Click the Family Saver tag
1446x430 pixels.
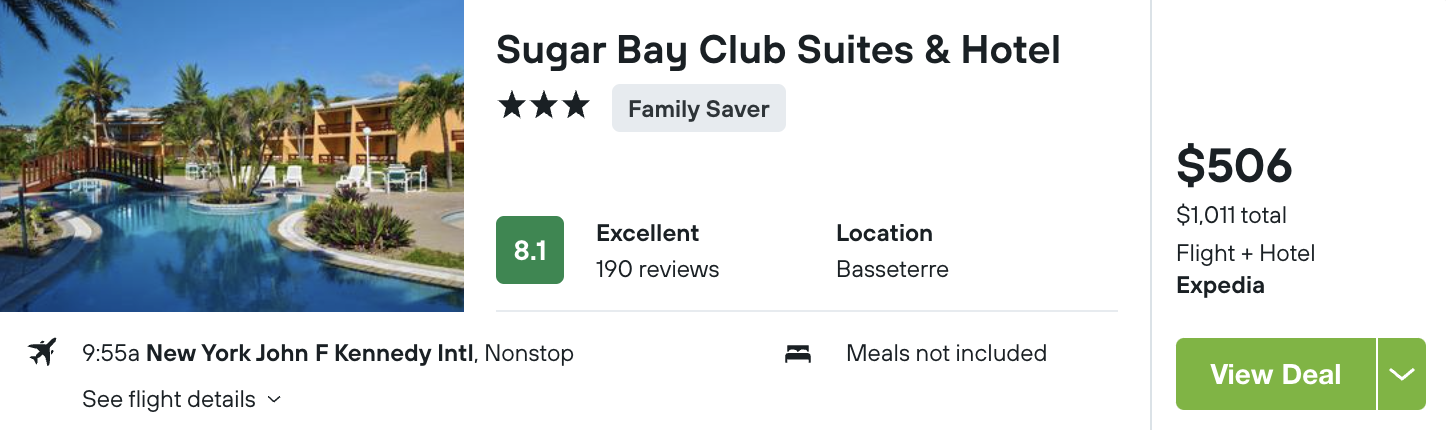pos(699,109)
